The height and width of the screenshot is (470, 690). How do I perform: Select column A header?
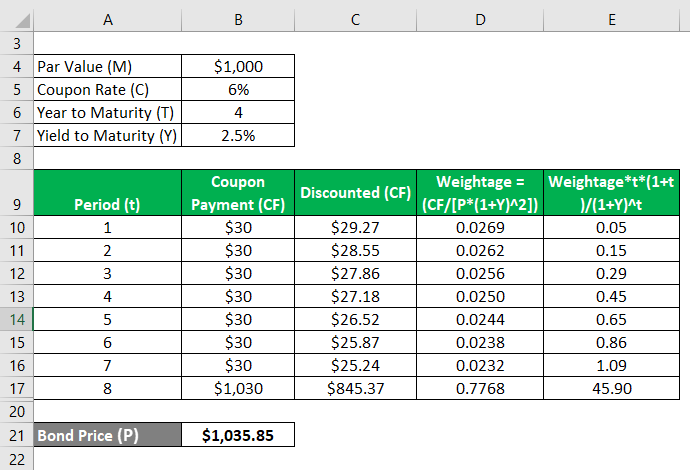pyautogui.click(x=107, y=17)
